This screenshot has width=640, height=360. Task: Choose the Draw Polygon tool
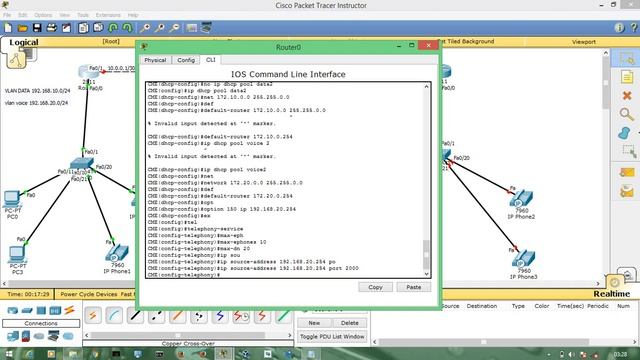pyautogui.click(x=625, y=133)
